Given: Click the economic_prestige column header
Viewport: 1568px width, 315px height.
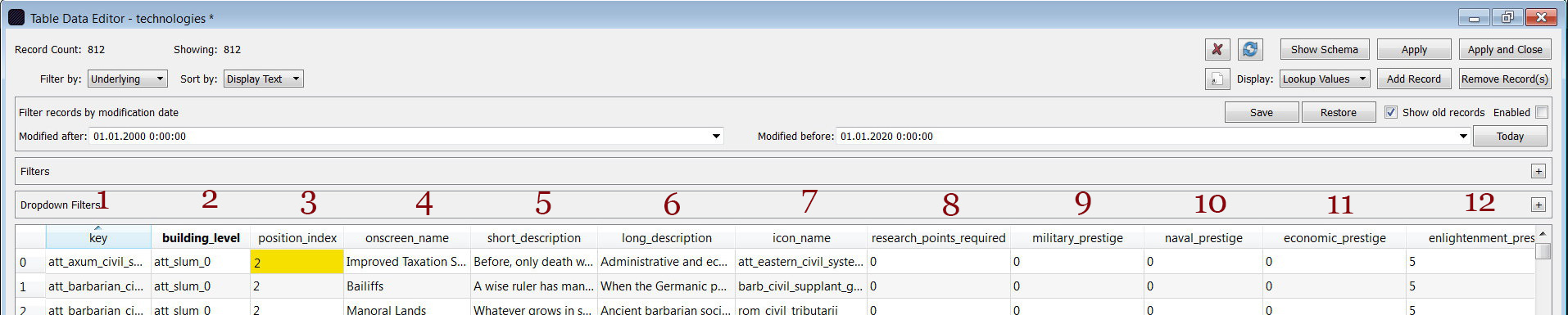Looking at the screenshot, I should pos(1335,237).
